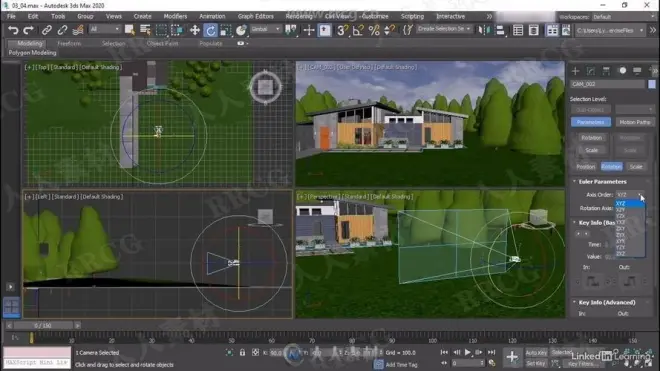Open the Workspaces Default dropdown
Screen dimensions: 660x371
[624, 17]
